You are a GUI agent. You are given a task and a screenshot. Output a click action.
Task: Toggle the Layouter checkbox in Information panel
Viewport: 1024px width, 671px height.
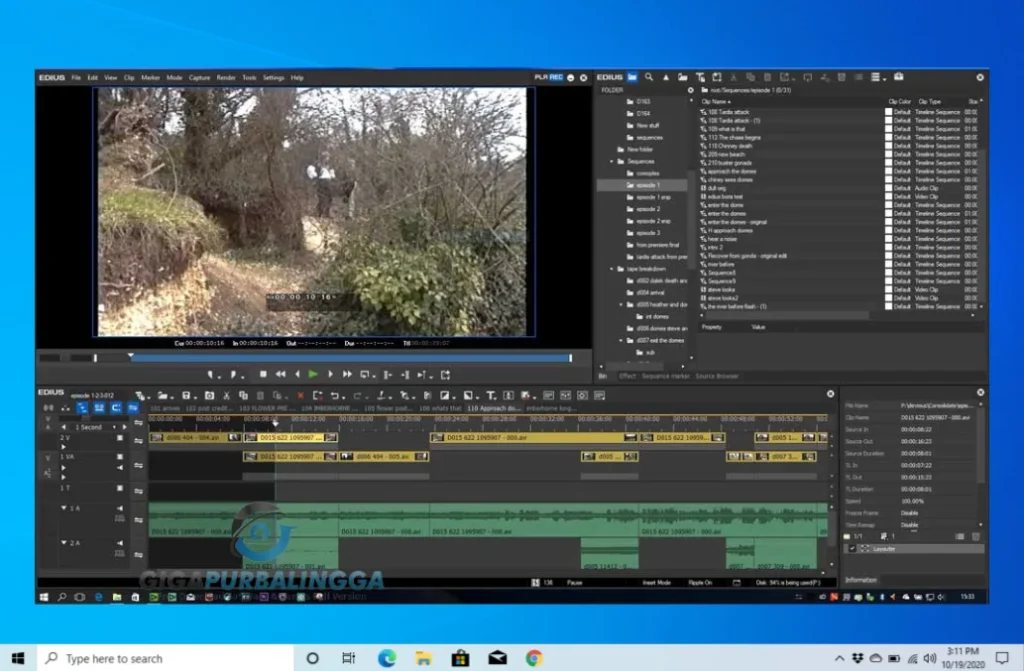click(853, 549)
